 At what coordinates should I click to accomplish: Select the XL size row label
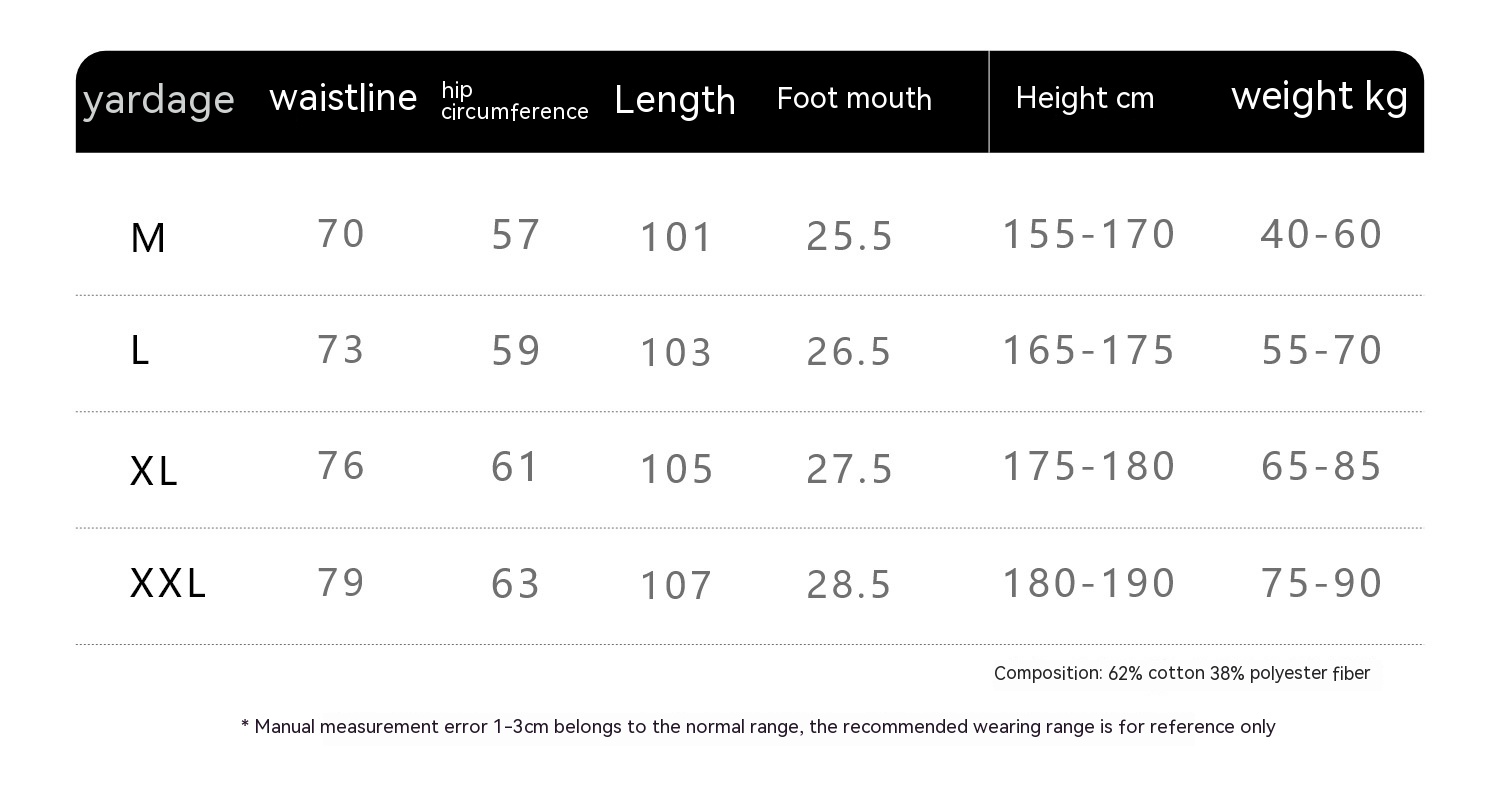coord(154,470)
